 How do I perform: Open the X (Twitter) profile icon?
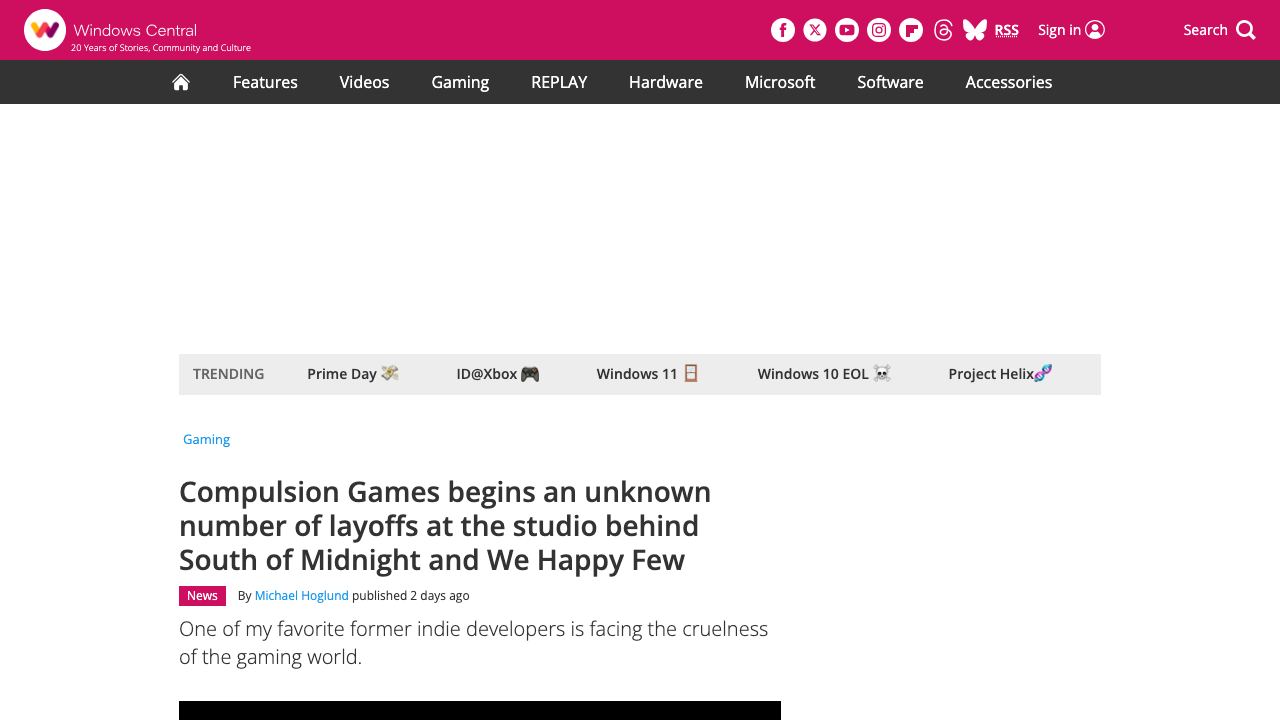point(815,30)
